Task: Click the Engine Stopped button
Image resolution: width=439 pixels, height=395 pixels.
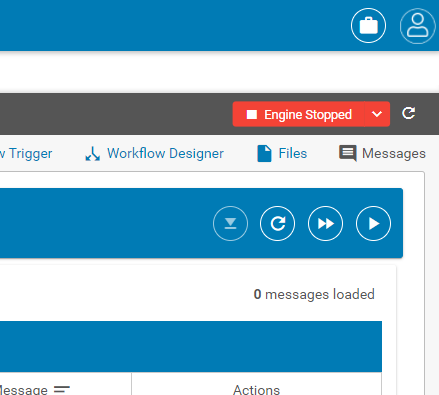Action: [x=298, y=114]
